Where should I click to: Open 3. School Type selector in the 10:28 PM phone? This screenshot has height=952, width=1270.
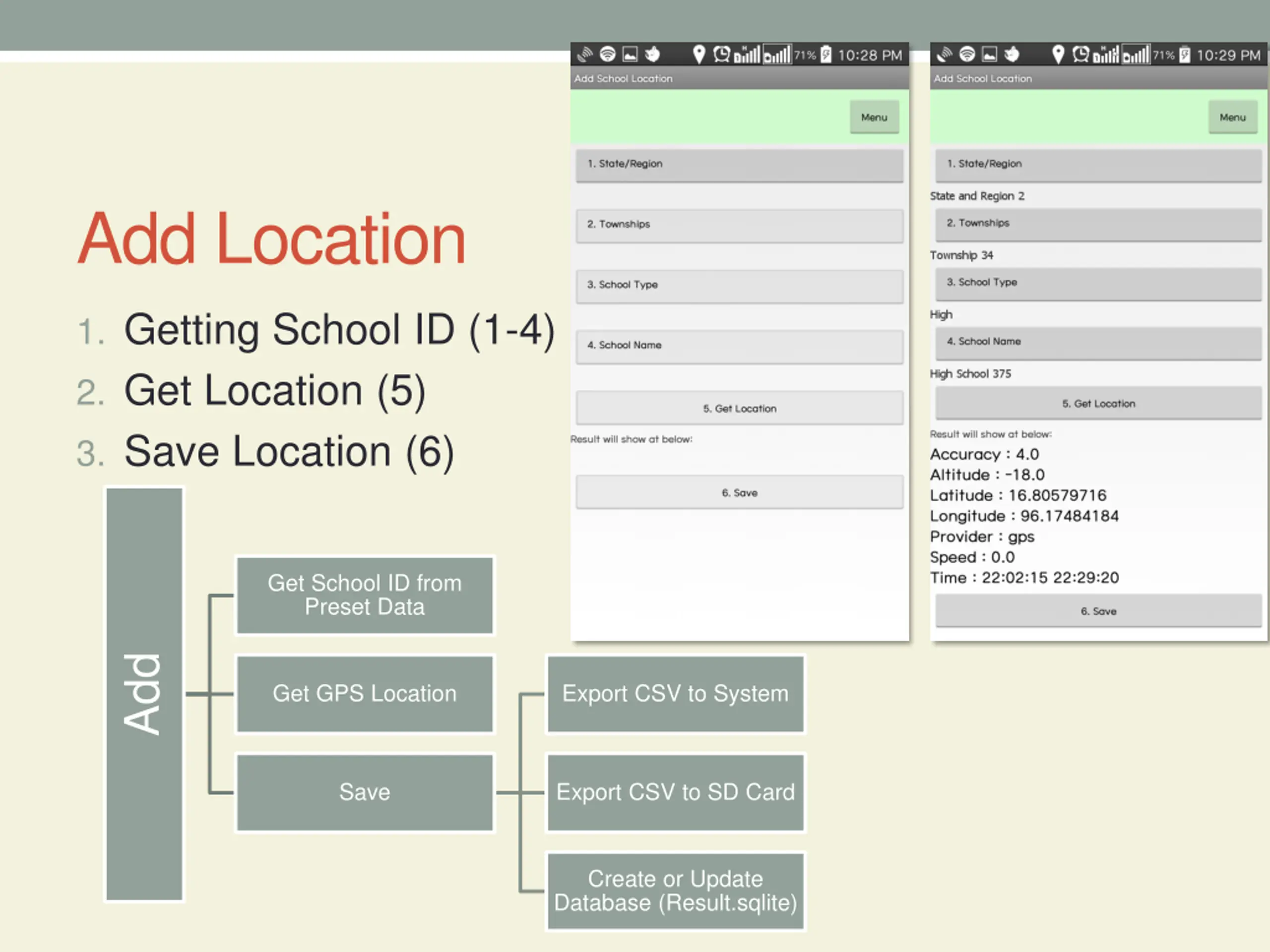coord(740,286)
